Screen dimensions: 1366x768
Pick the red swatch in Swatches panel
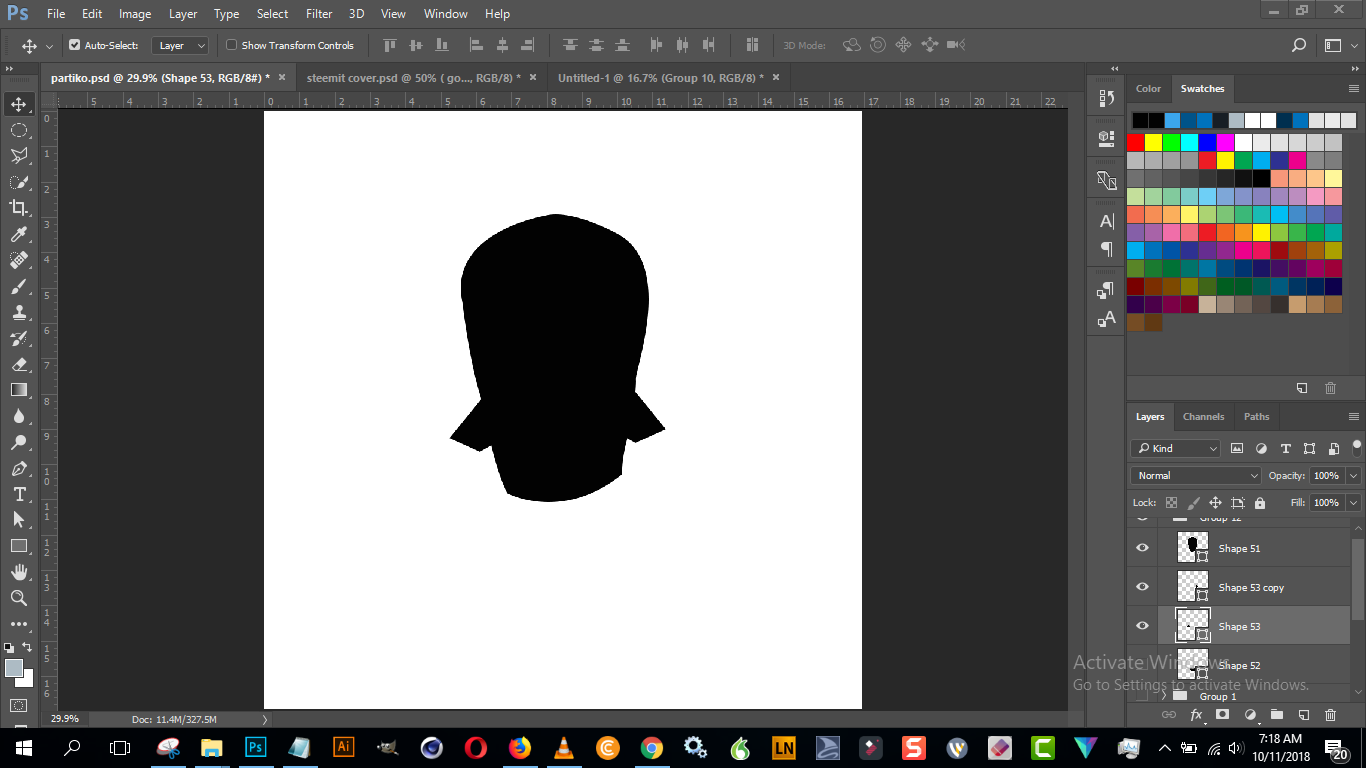(x=1135, y=142)
